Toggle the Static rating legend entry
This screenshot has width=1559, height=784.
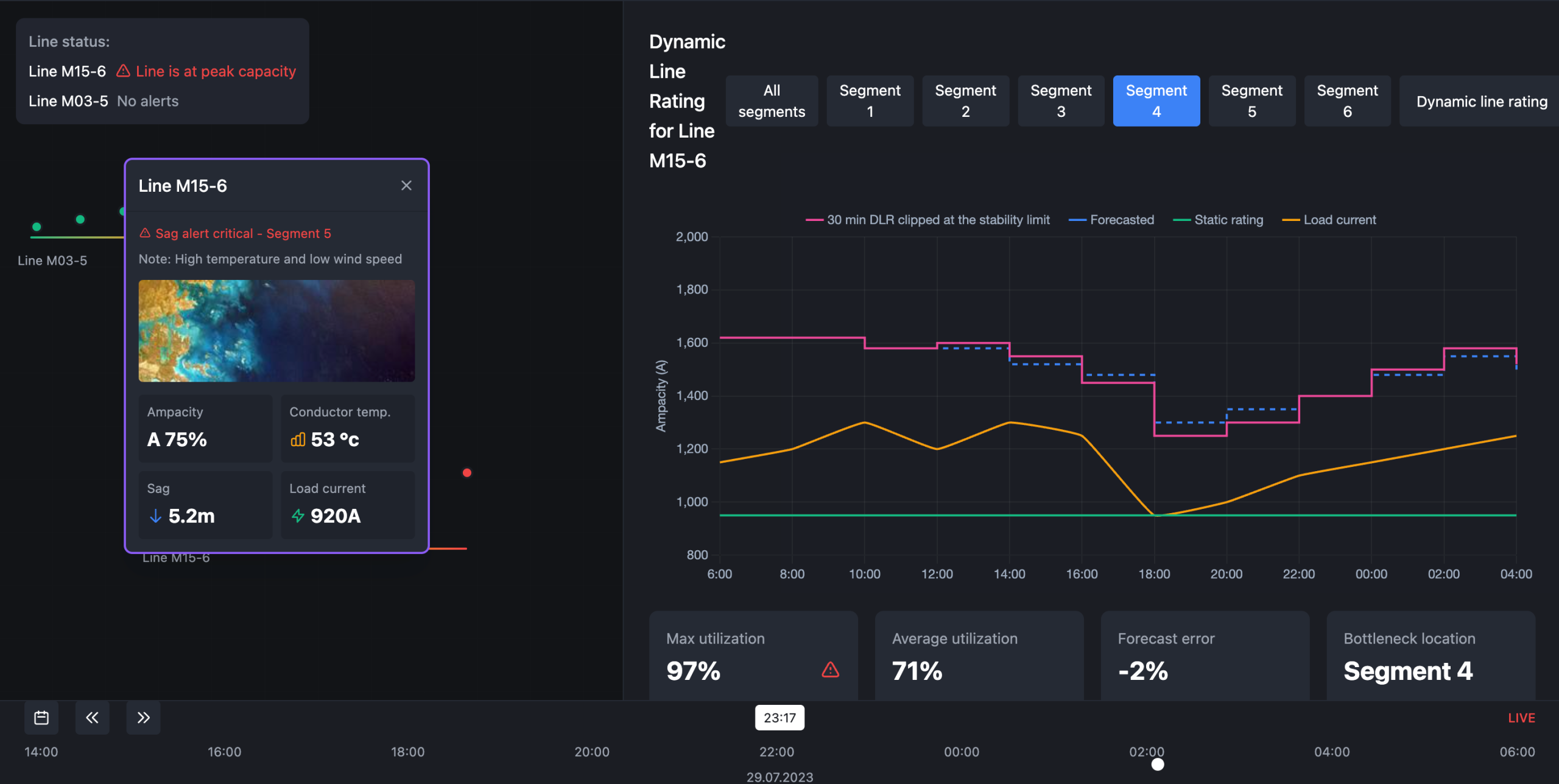1218,220
